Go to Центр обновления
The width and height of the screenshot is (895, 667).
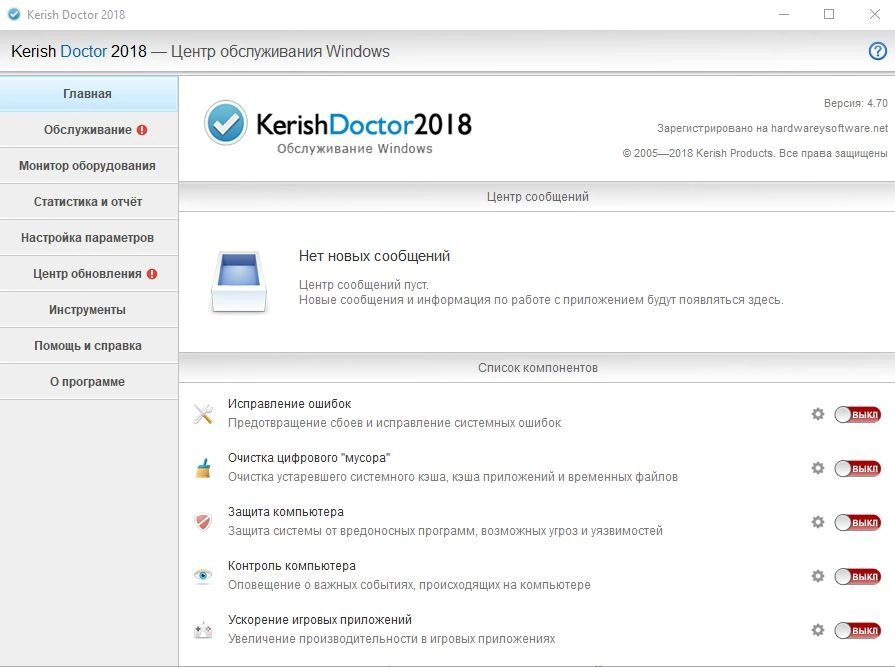coord(89,273)
